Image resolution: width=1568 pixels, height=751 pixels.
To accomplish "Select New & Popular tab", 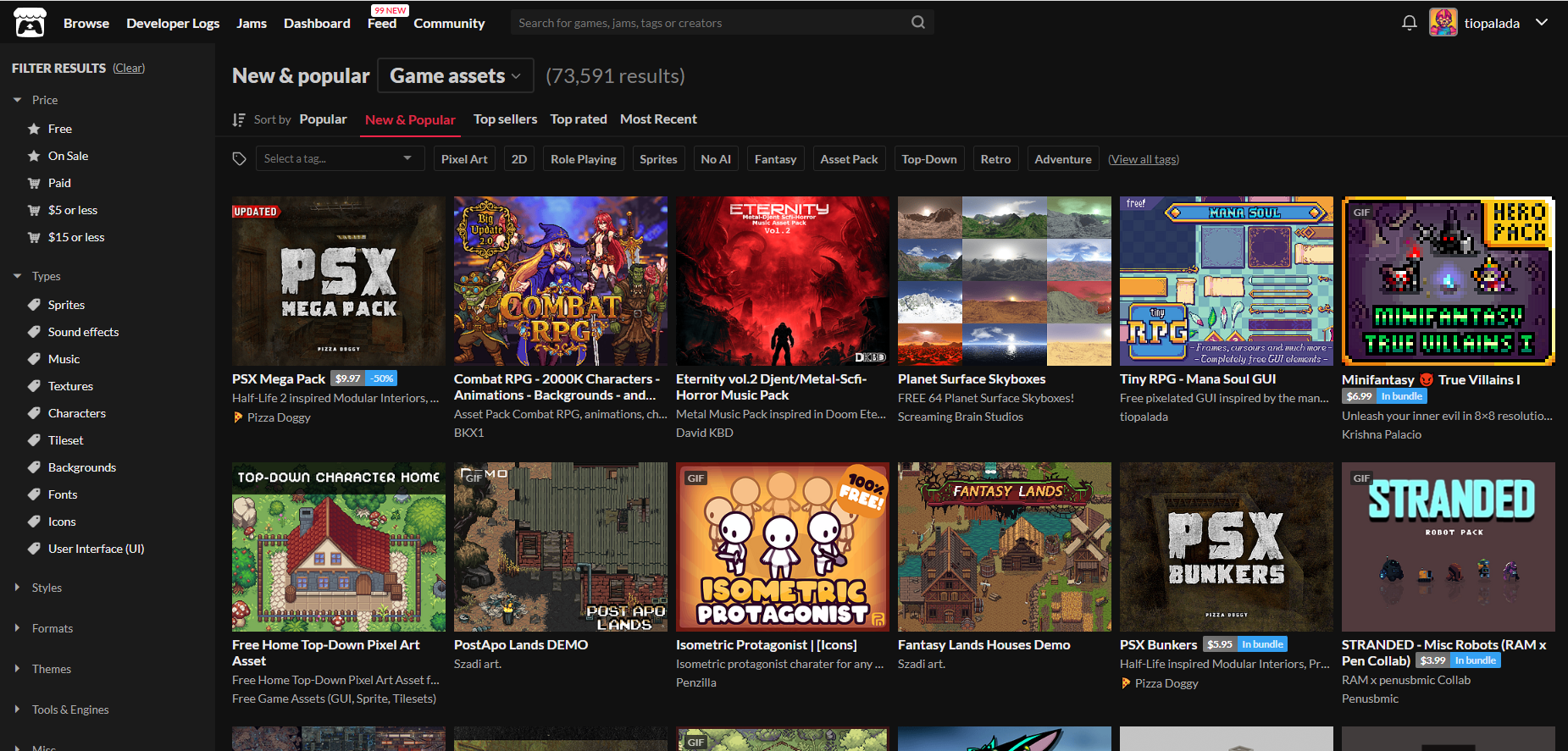I will pos(410,119).
